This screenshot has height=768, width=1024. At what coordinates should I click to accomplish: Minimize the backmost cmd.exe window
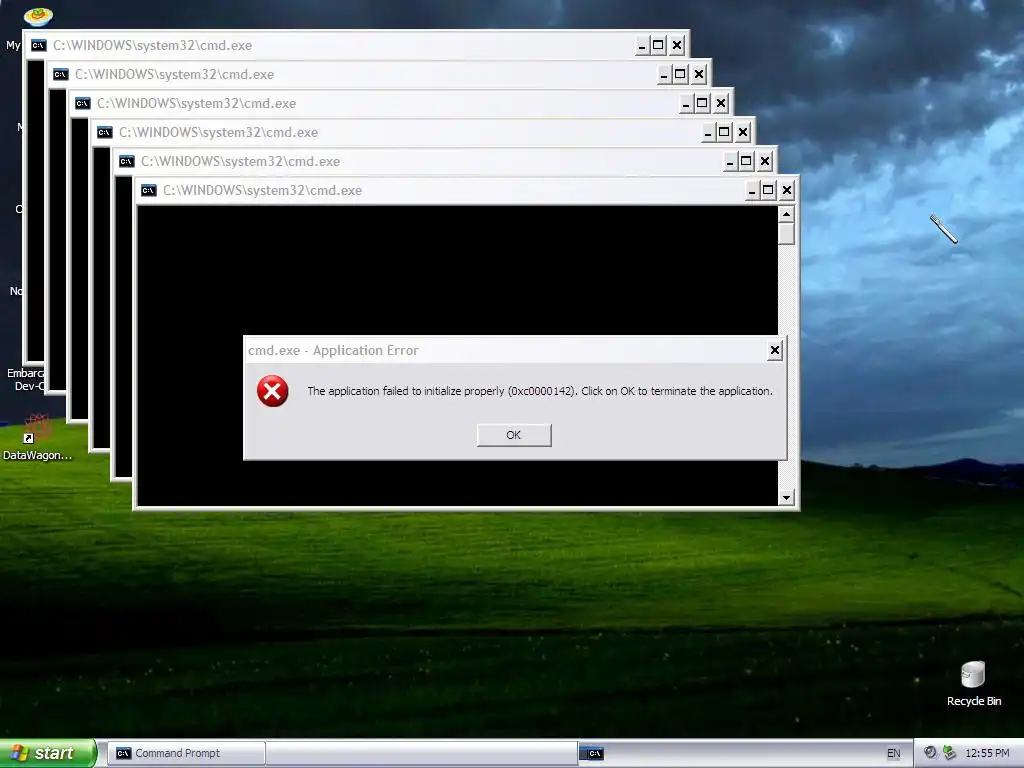pos(642,46)
